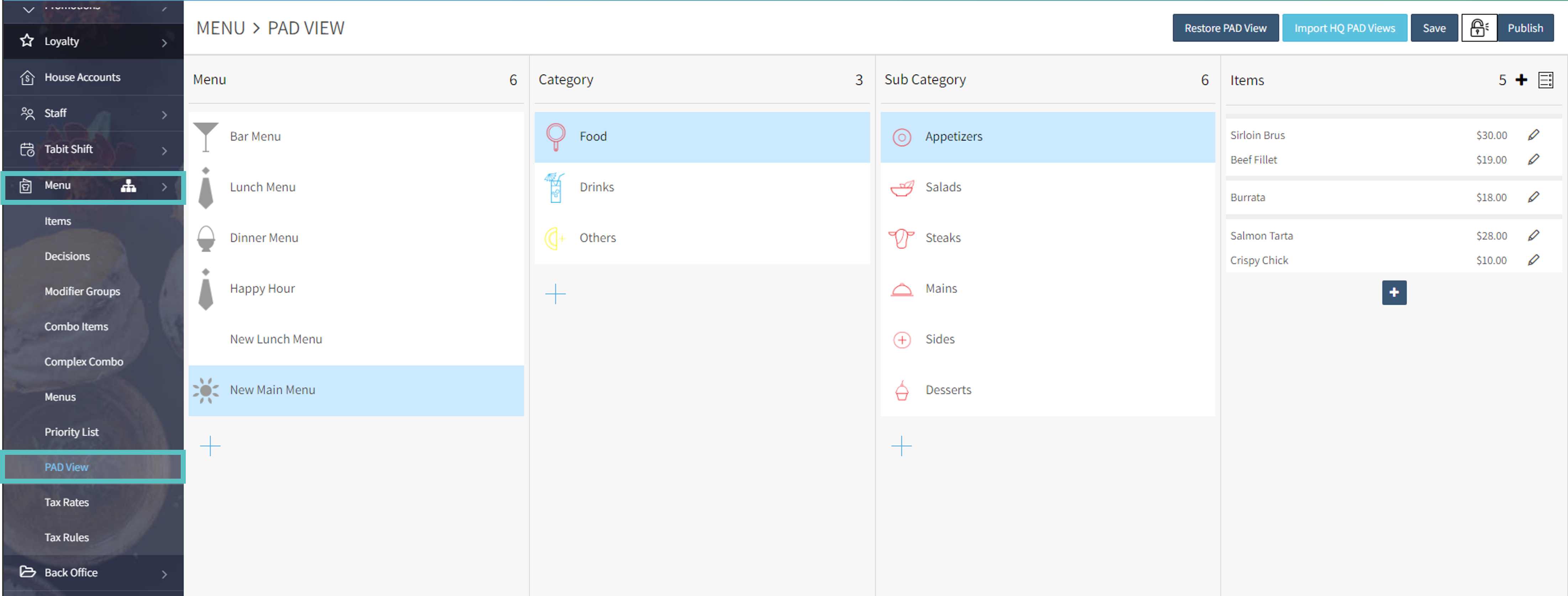Click the blue plus button under items
1568x596 pixels.
click(x=1394, y=293)
